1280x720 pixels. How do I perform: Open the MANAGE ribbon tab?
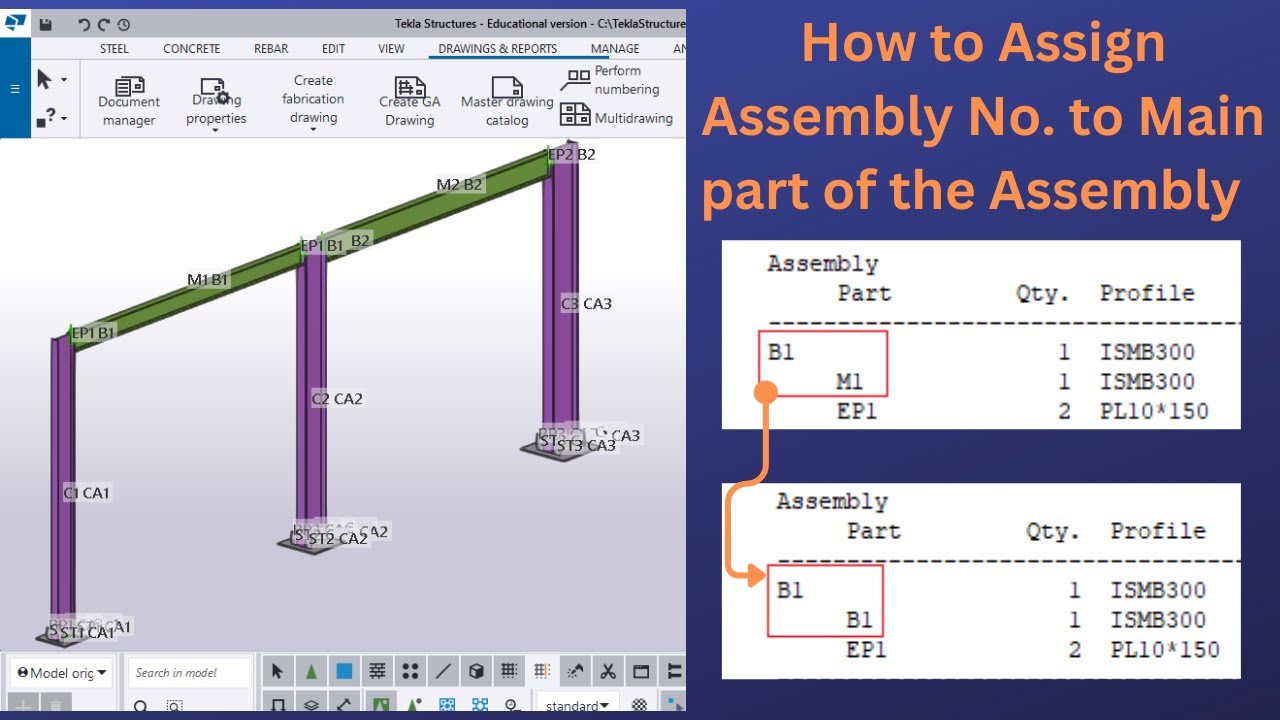[615, 48]
